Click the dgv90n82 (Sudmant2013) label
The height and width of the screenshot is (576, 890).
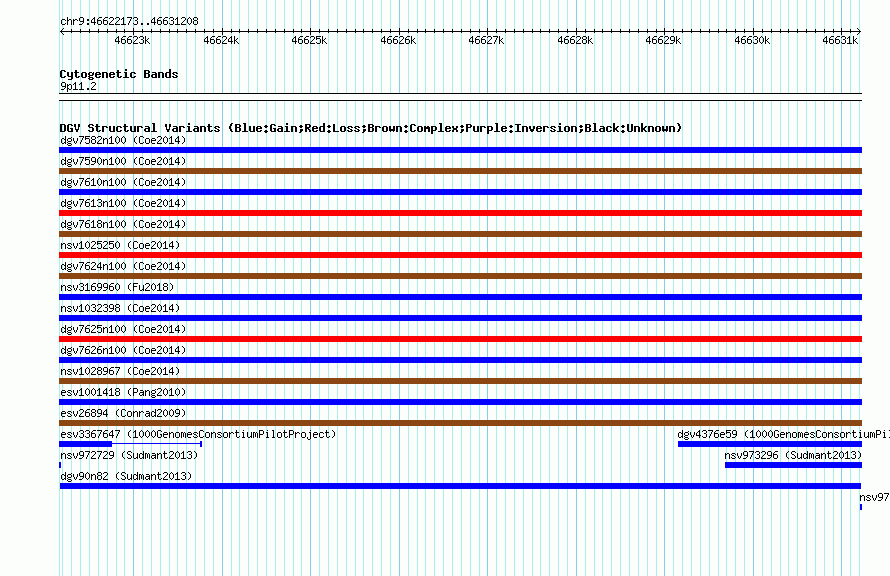pos(126,476)
